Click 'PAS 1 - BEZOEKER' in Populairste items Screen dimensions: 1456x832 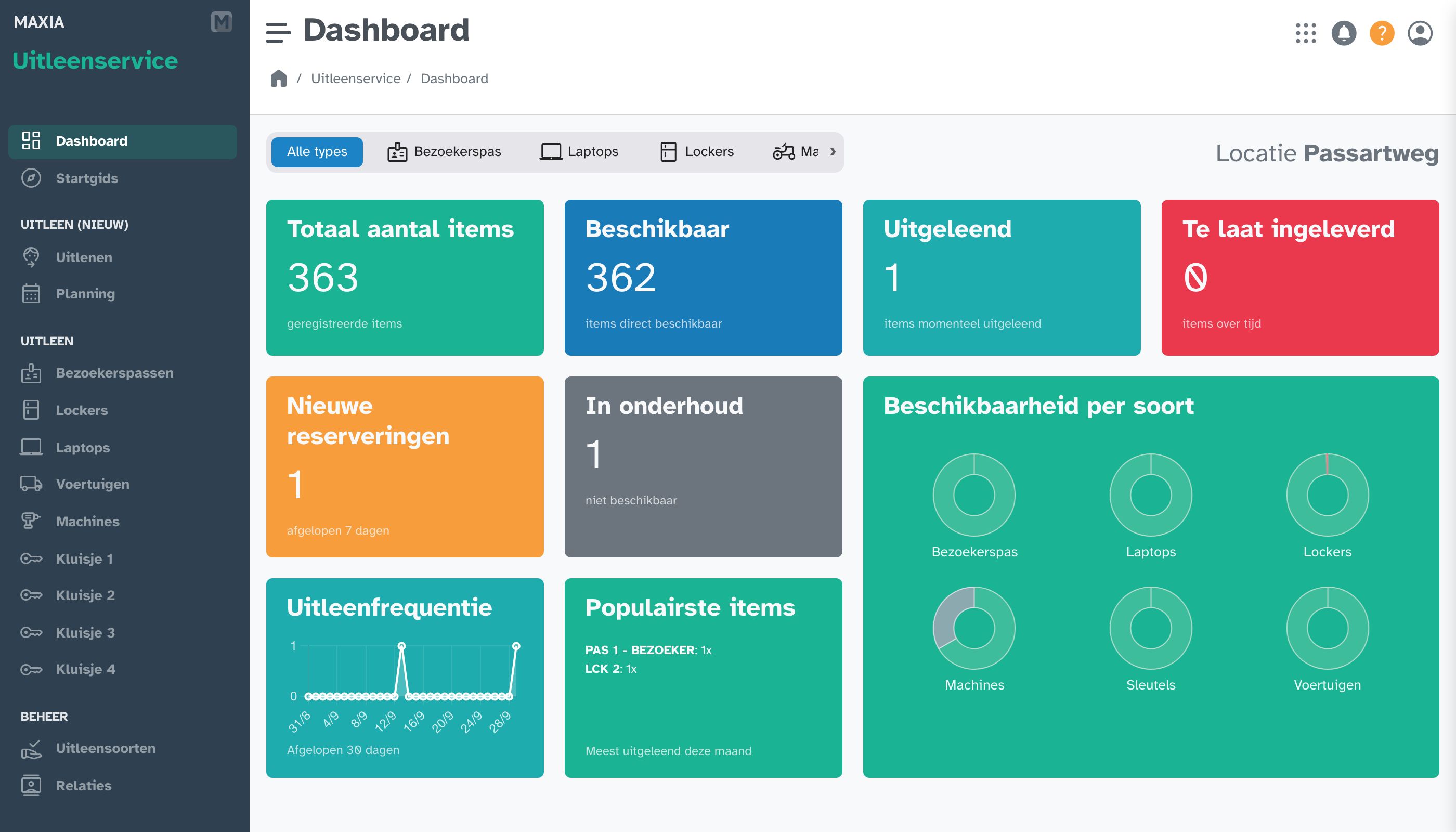click(x=640, y=649)
